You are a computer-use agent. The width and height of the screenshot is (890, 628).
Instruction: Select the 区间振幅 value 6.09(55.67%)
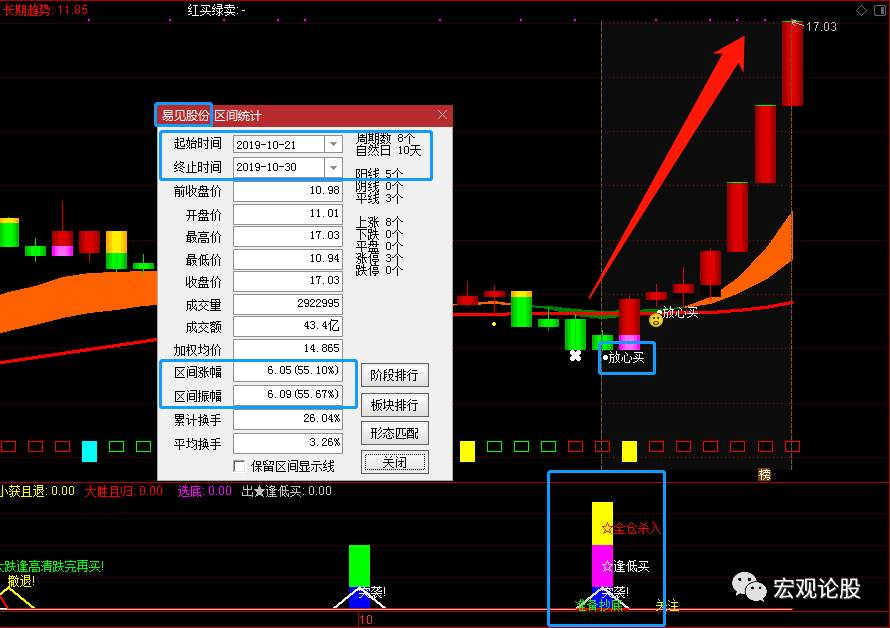pyautogui.click(x=288, y=395)
